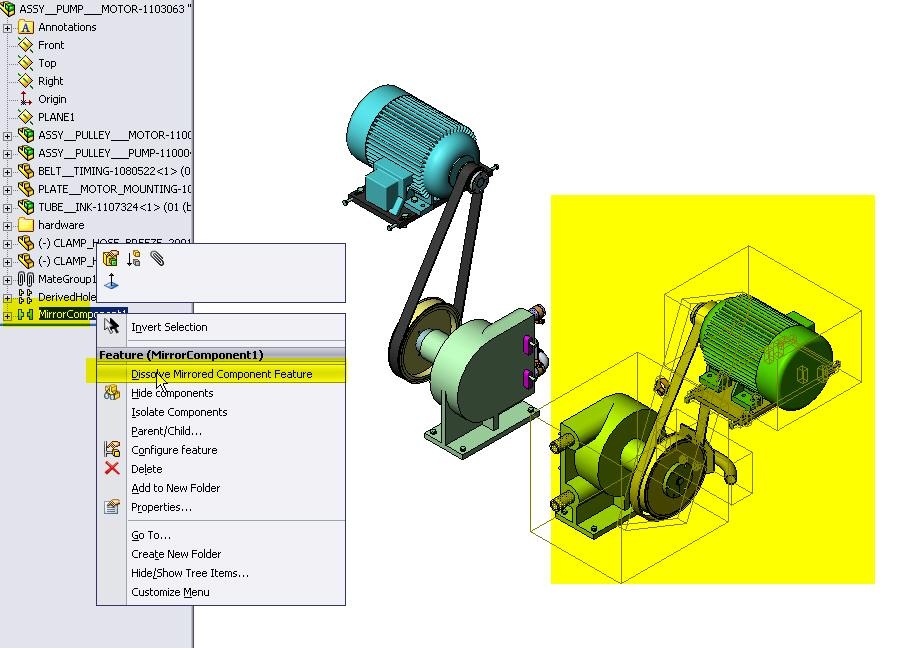Click the hardware folder icon
Image resolution: width=922 pixels, height=648 pixels.
26,225
